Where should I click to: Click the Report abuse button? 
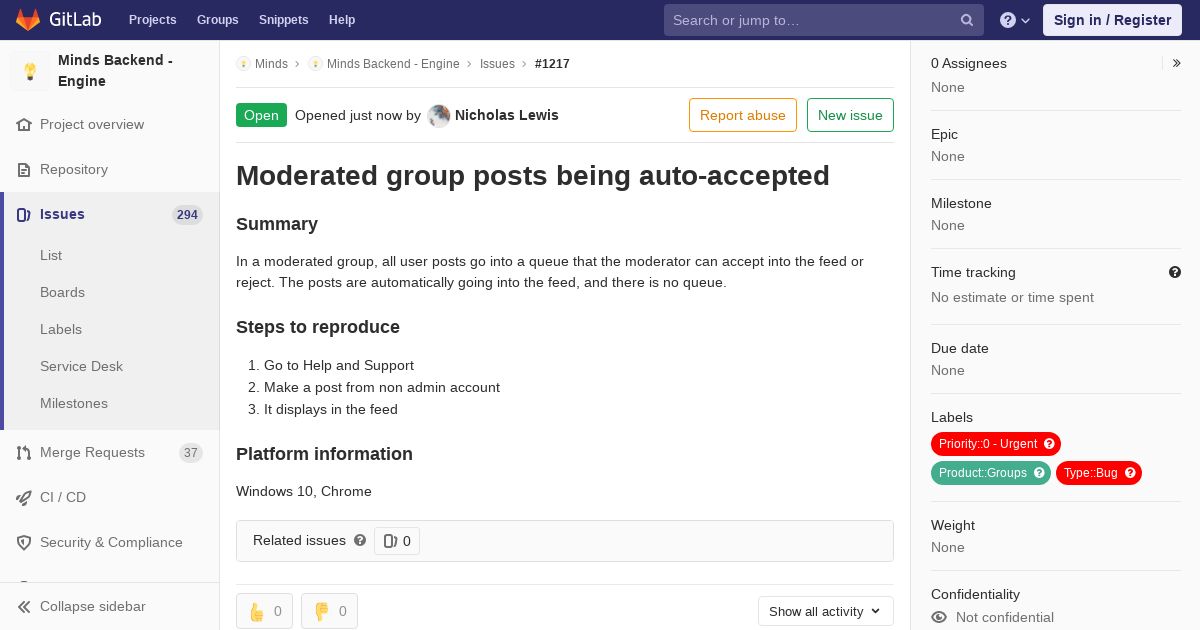(742, 115)
